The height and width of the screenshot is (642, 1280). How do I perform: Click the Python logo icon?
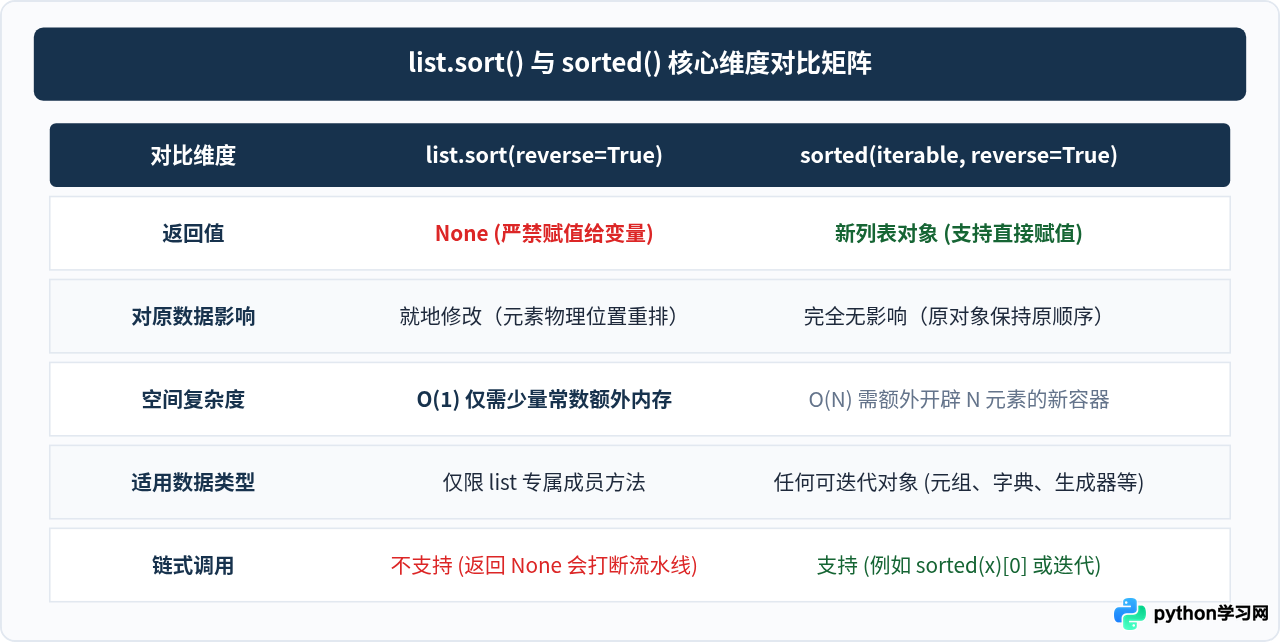click(x=1130, y=614)
